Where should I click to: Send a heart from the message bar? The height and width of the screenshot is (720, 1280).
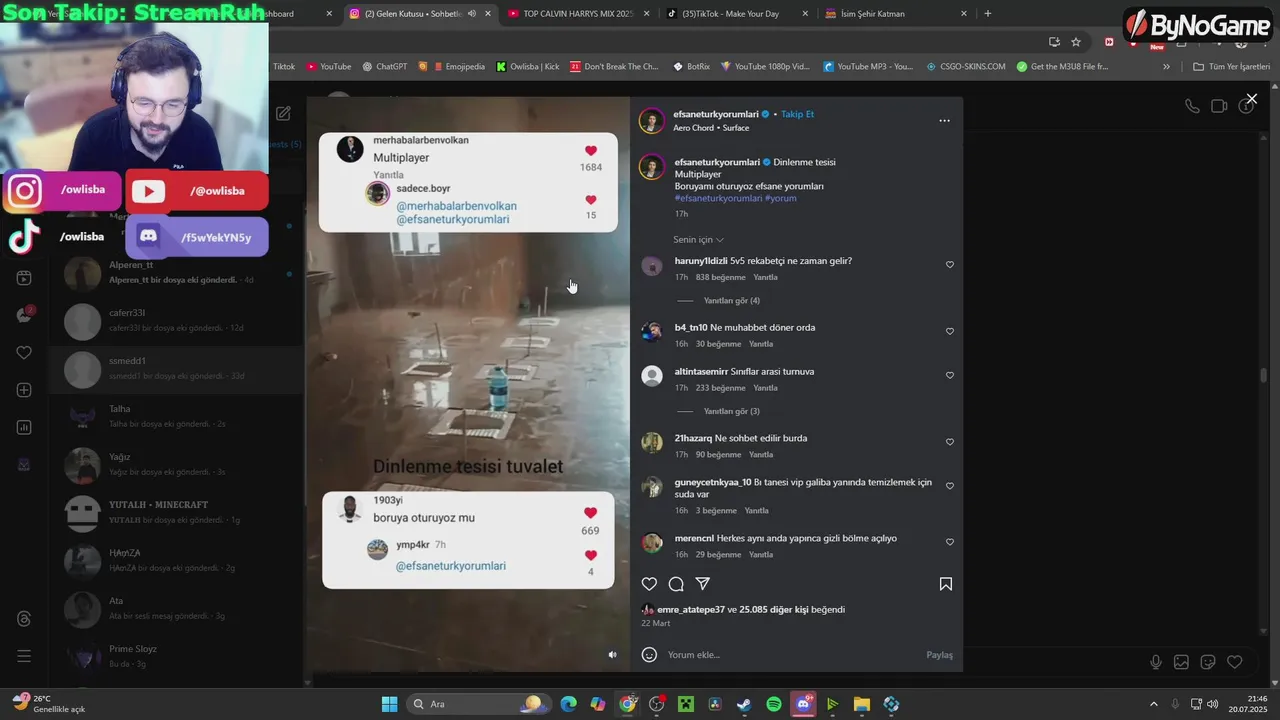(1235, 662)
